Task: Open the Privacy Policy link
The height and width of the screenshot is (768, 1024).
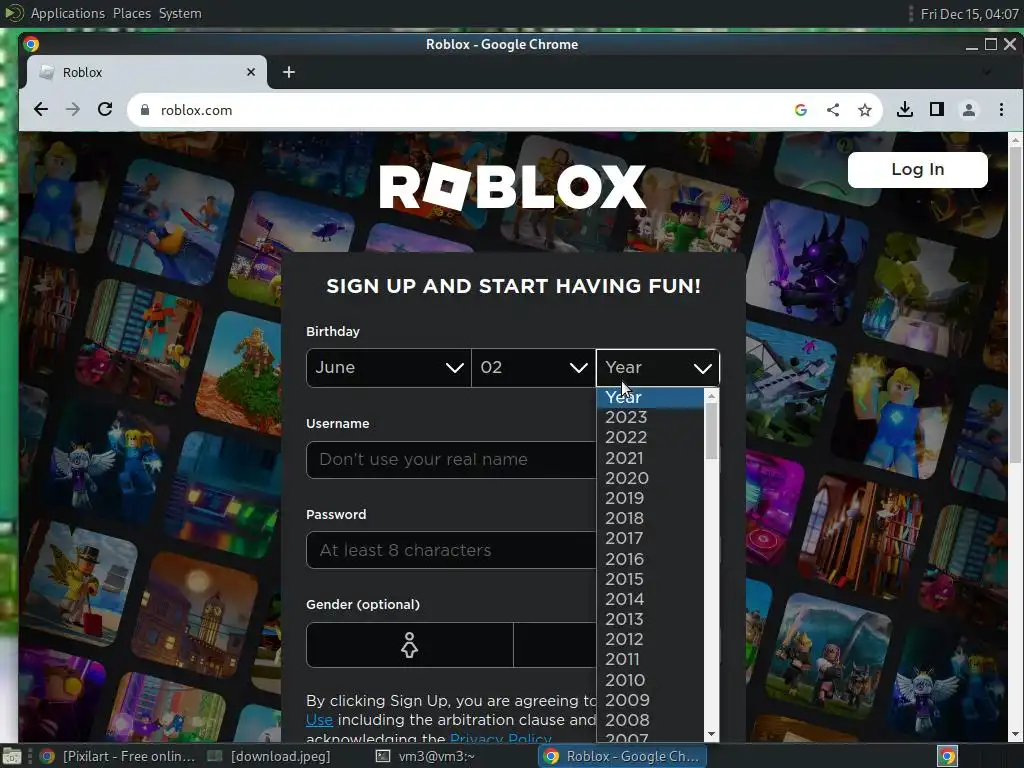Action: tap(501, 738)
